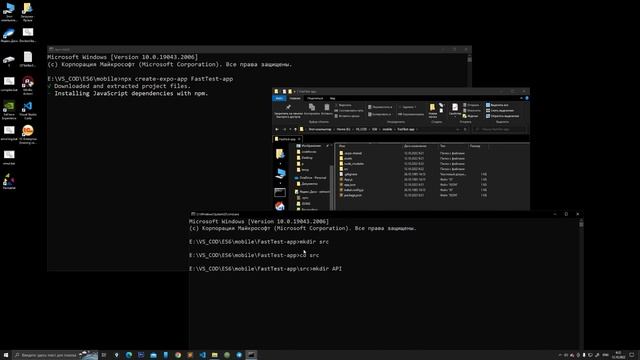
Task: Click 'mobile' segment in Explorer address bar
Action: click(x=387, y=129)
